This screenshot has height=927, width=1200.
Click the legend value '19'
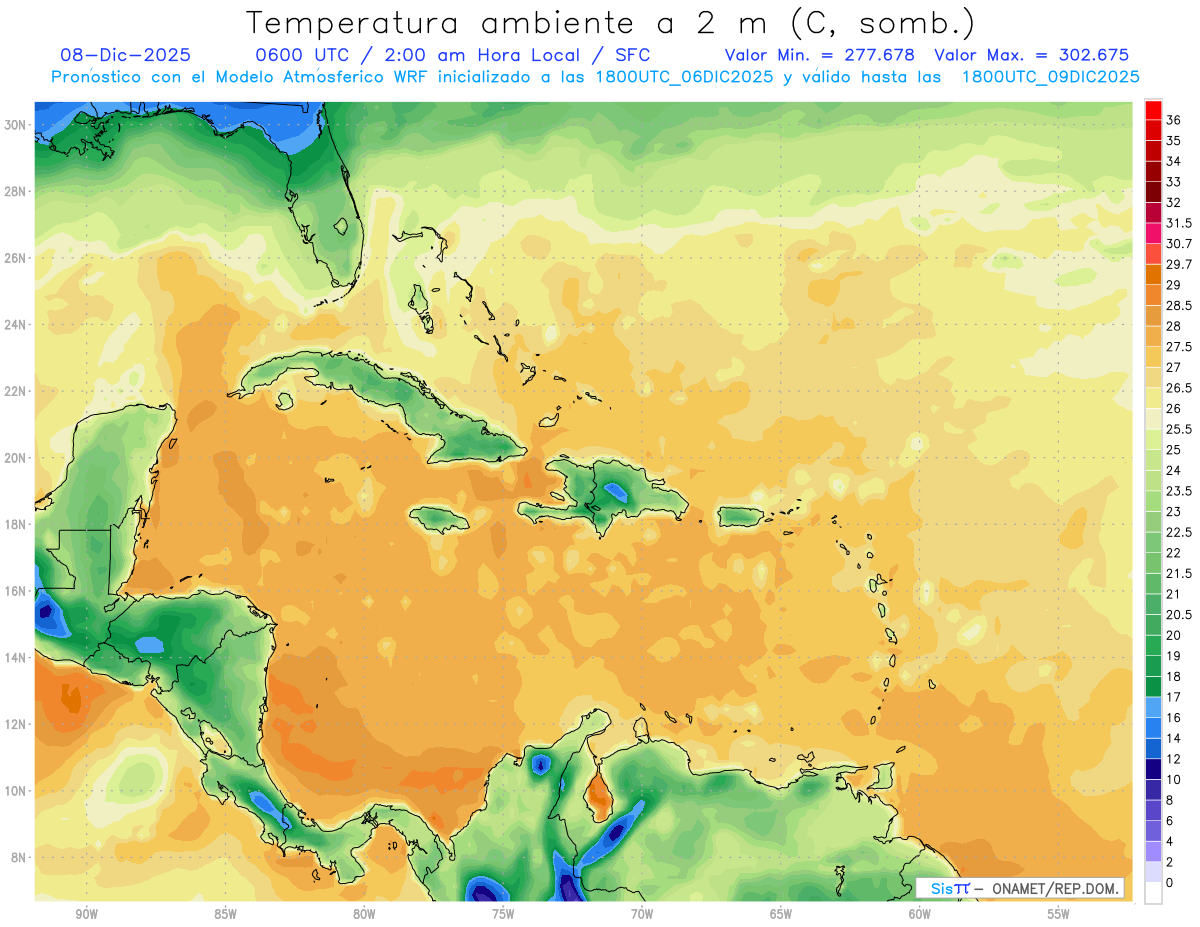pos(1174,656)
